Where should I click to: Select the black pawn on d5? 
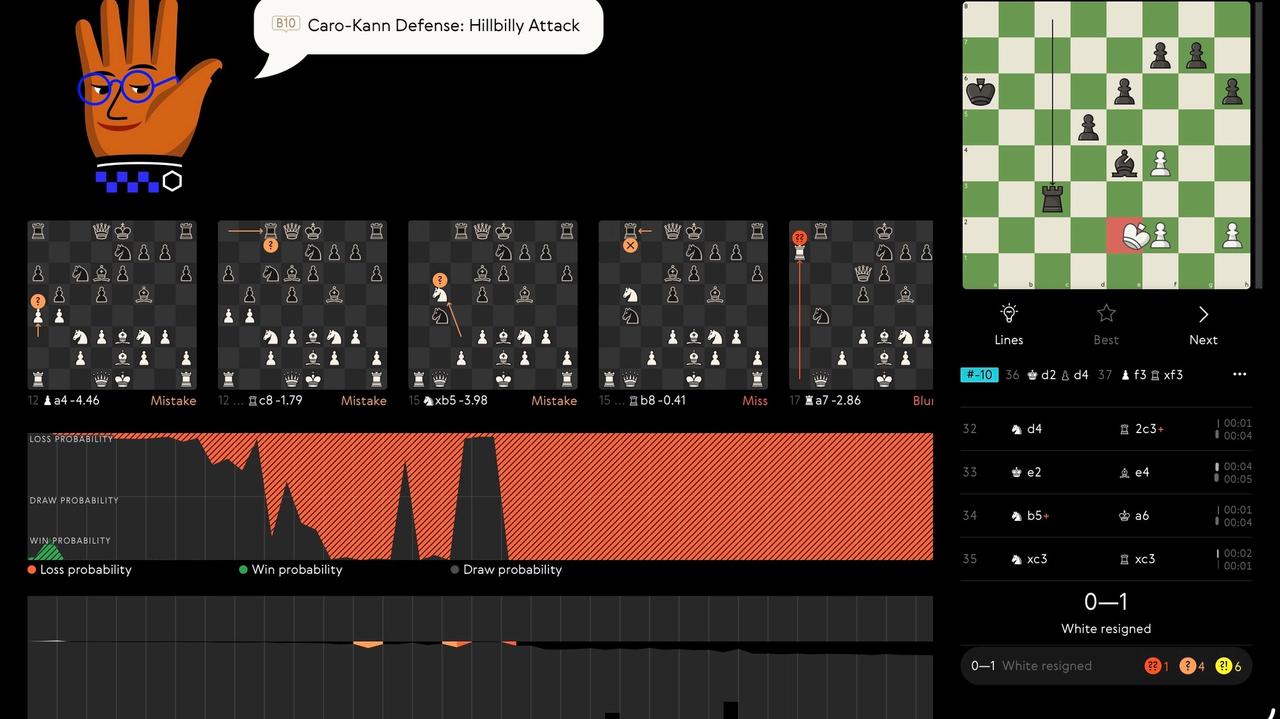1088,127
